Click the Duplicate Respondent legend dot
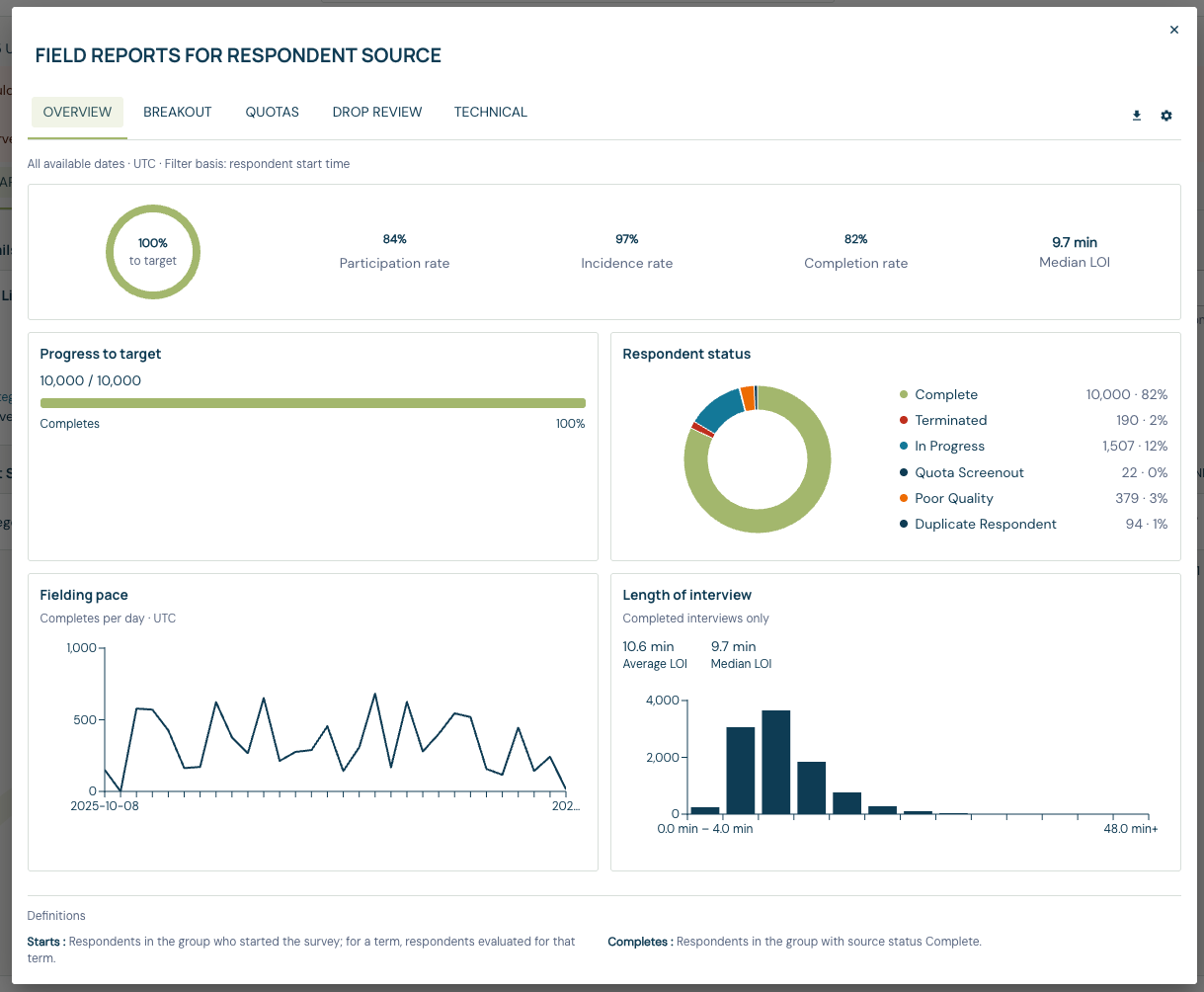The image size is (1204, 992). 904,524
